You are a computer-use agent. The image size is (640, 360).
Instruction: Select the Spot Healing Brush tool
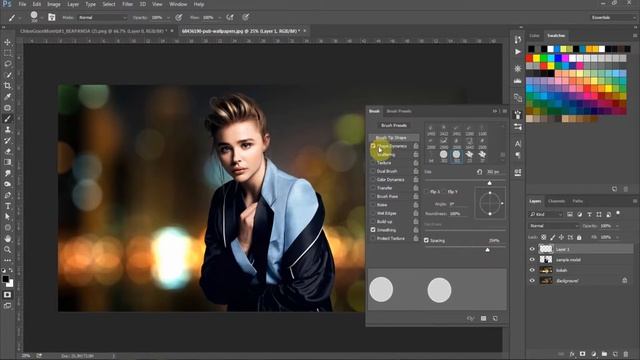(7, 108)
